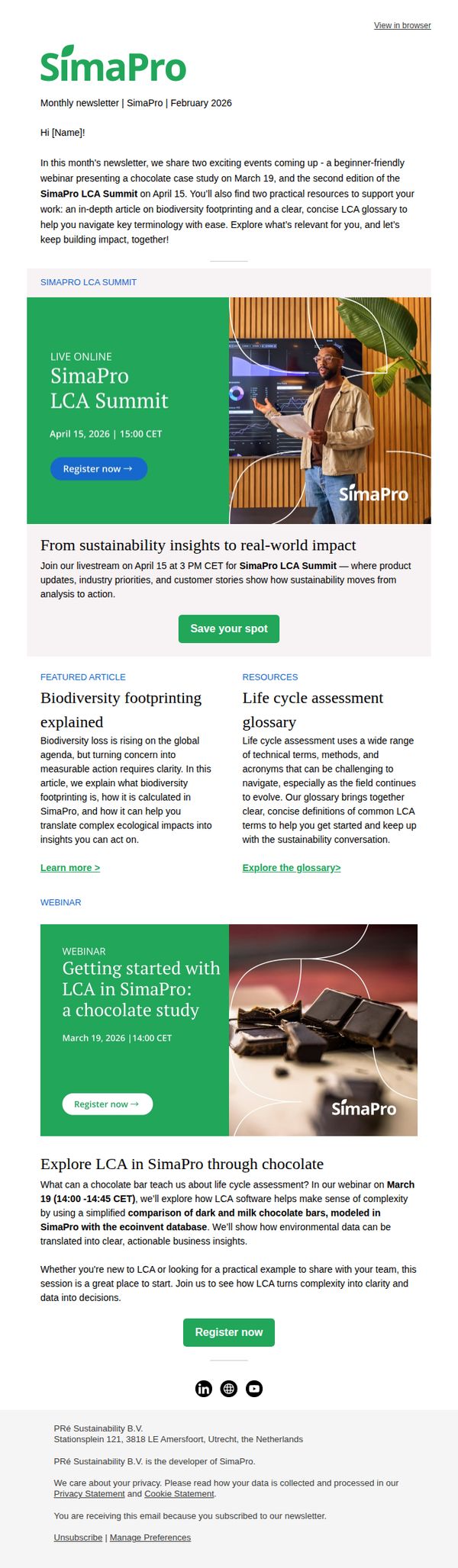
Task: Click Life cycle assessment glossary heading
Action: pyautogui.click(x=313, y=709)
